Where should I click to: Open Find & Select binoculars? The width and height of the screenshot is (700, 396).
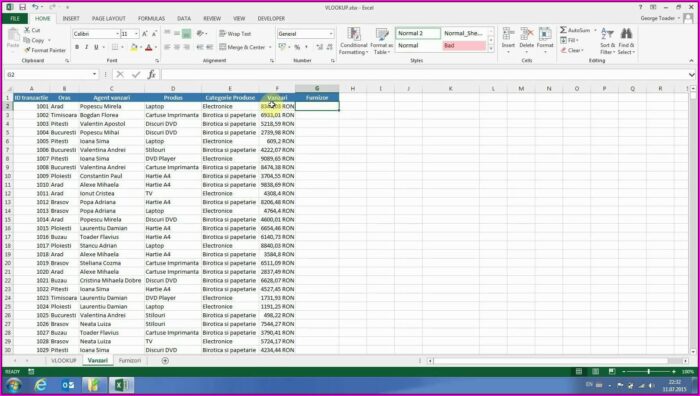pos(626,41)
